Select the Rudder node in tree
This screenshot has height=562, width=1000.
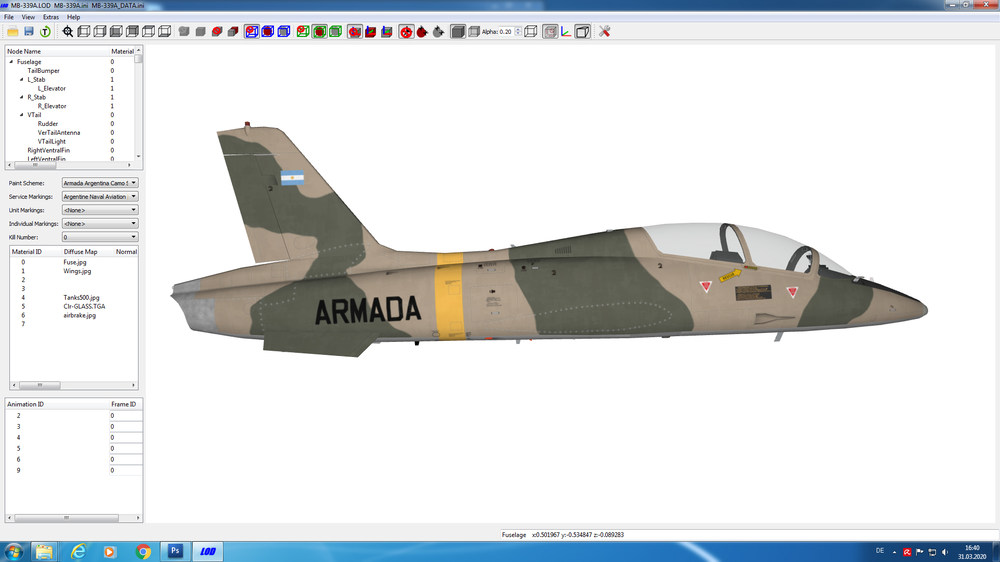pos(48,124)
